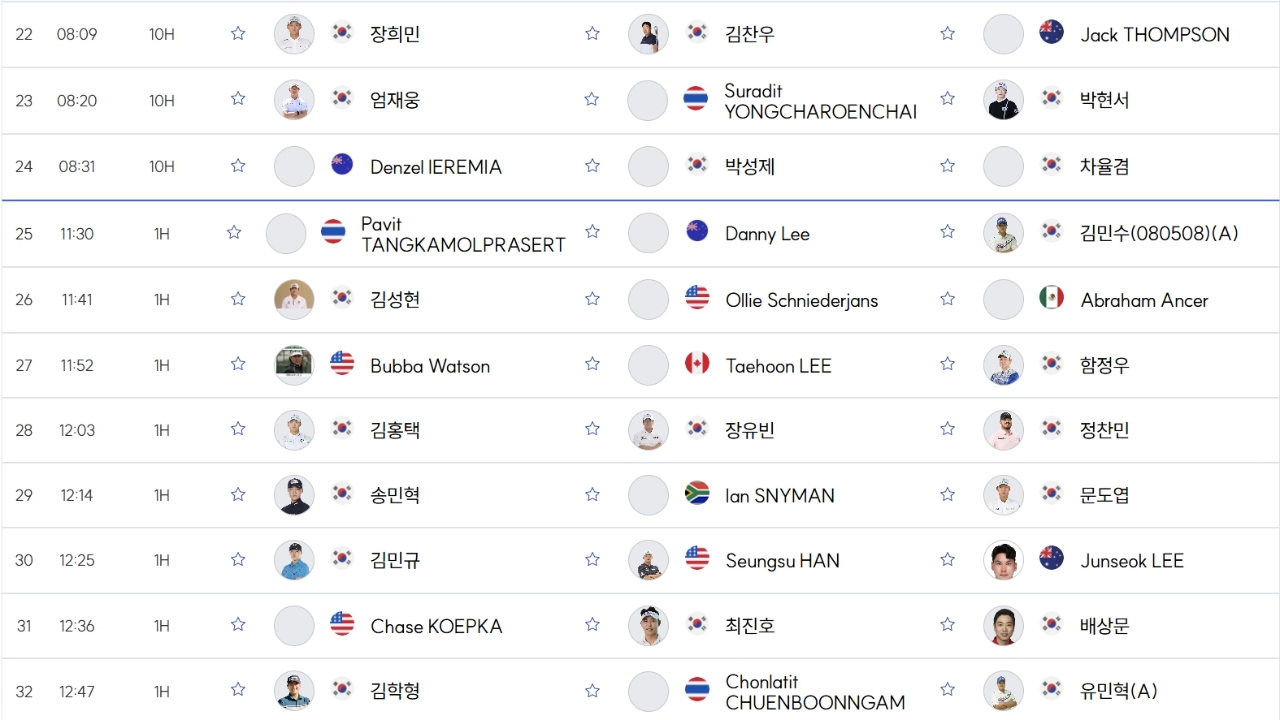Image resolution: width=1280 pixels, height=720 pixels.
Task: Mark 배상문 with the star icon
Action: (947, 624)
